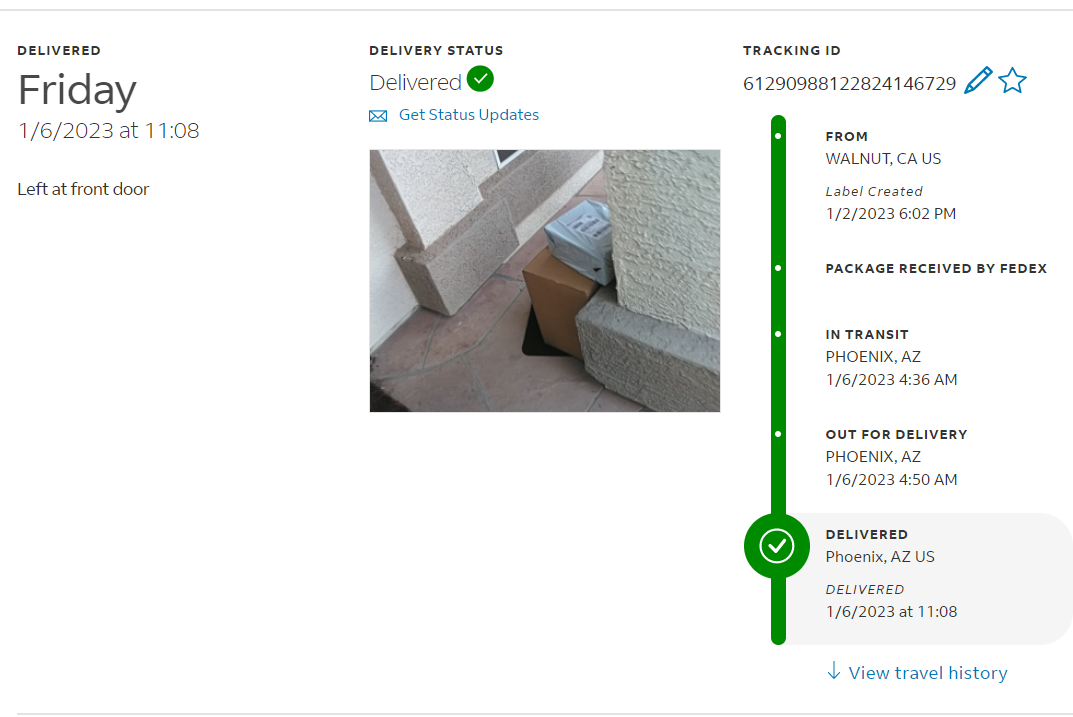Click the Left at front door text
This screenshot has width=1073, height=717.
(x=83, y=189)
